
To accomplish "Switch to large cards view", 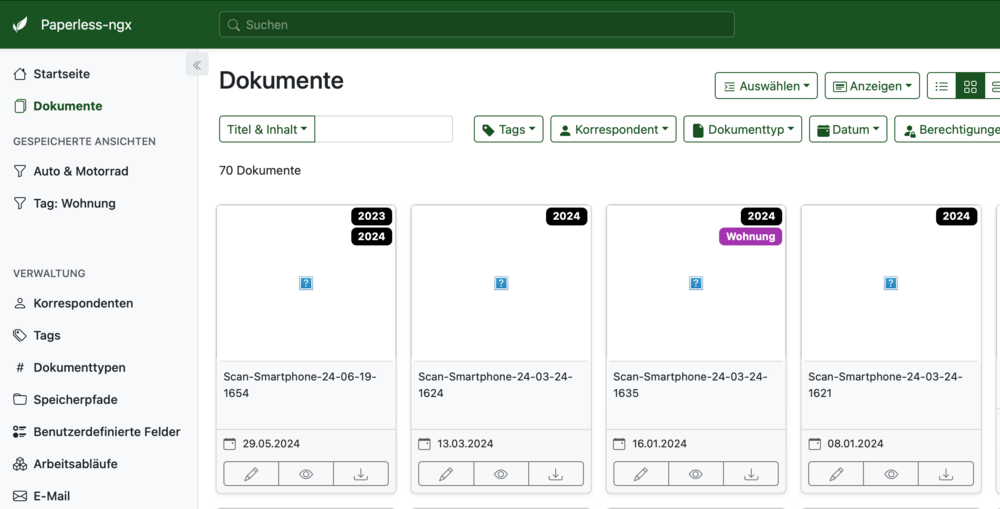I will [x=993, y=86].
